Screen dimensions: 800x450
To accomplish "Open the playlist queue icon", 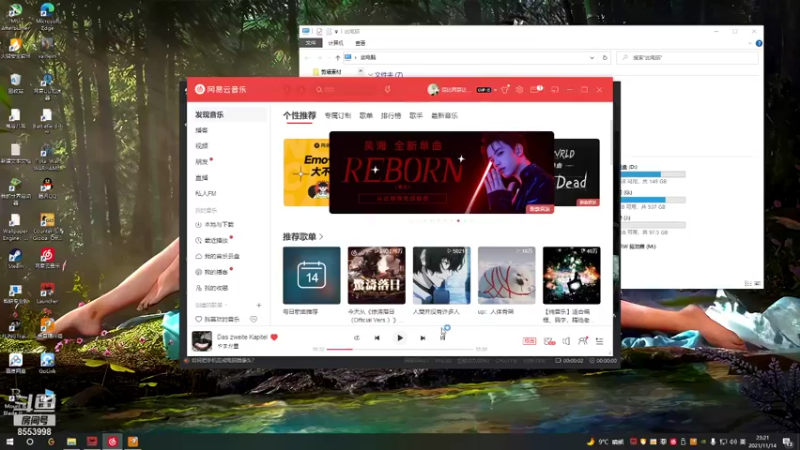I will [x=599, y=341].
